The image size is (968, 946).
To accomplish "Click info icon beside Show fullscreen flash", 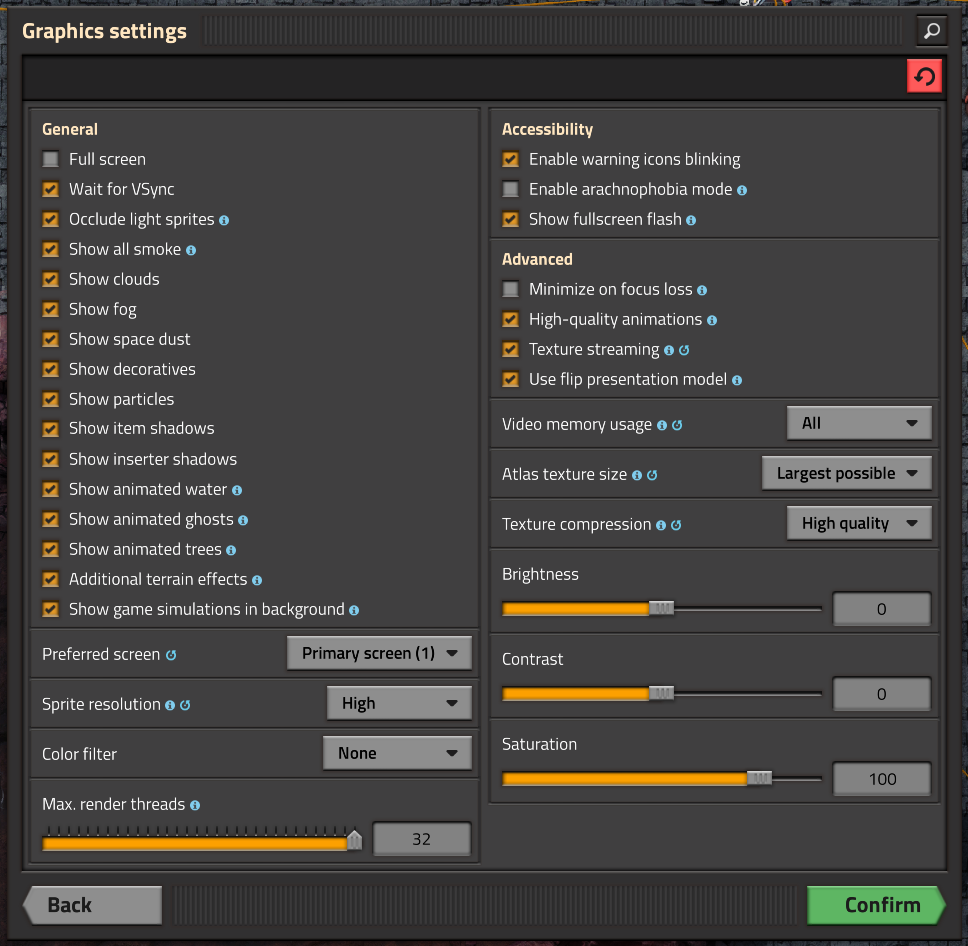I will 691,220.
